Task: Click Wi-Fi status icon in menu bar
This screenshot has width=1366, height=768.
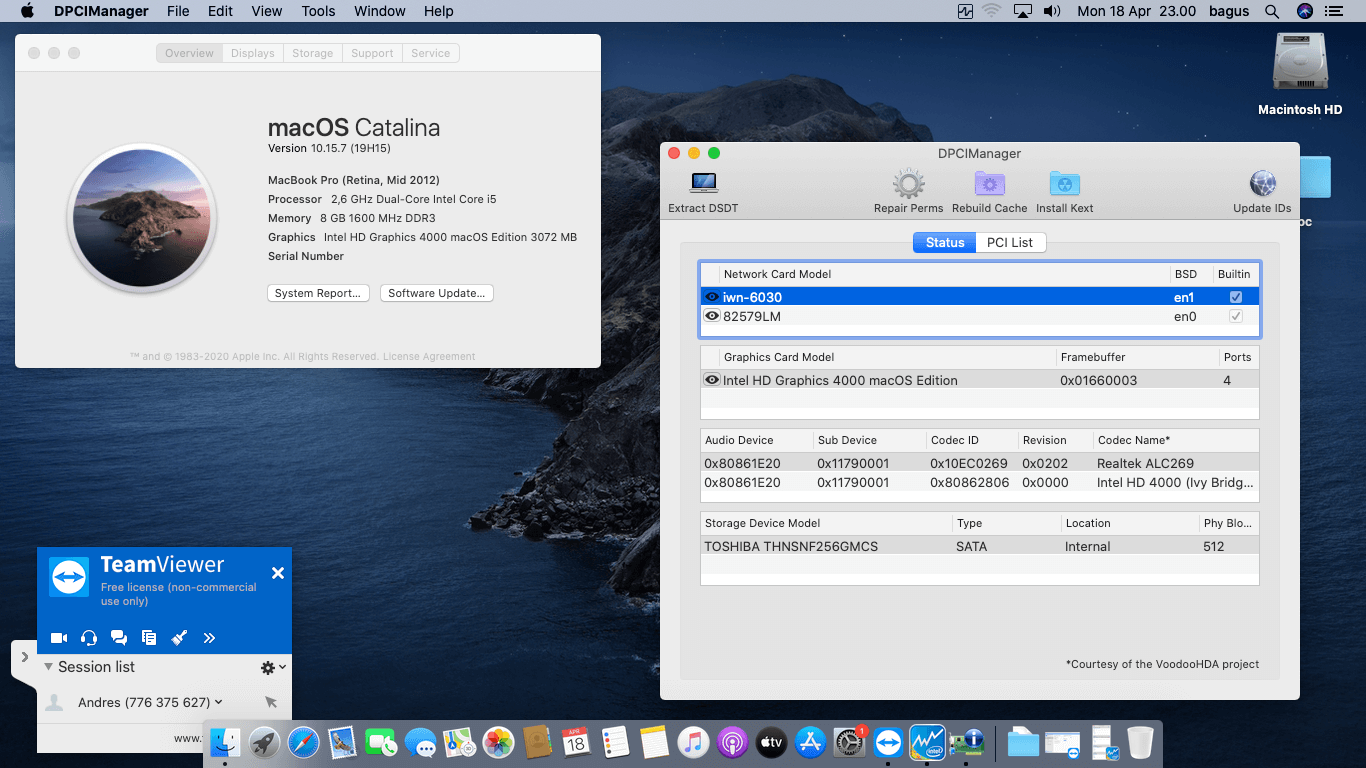Action: (x=992, y=12)
